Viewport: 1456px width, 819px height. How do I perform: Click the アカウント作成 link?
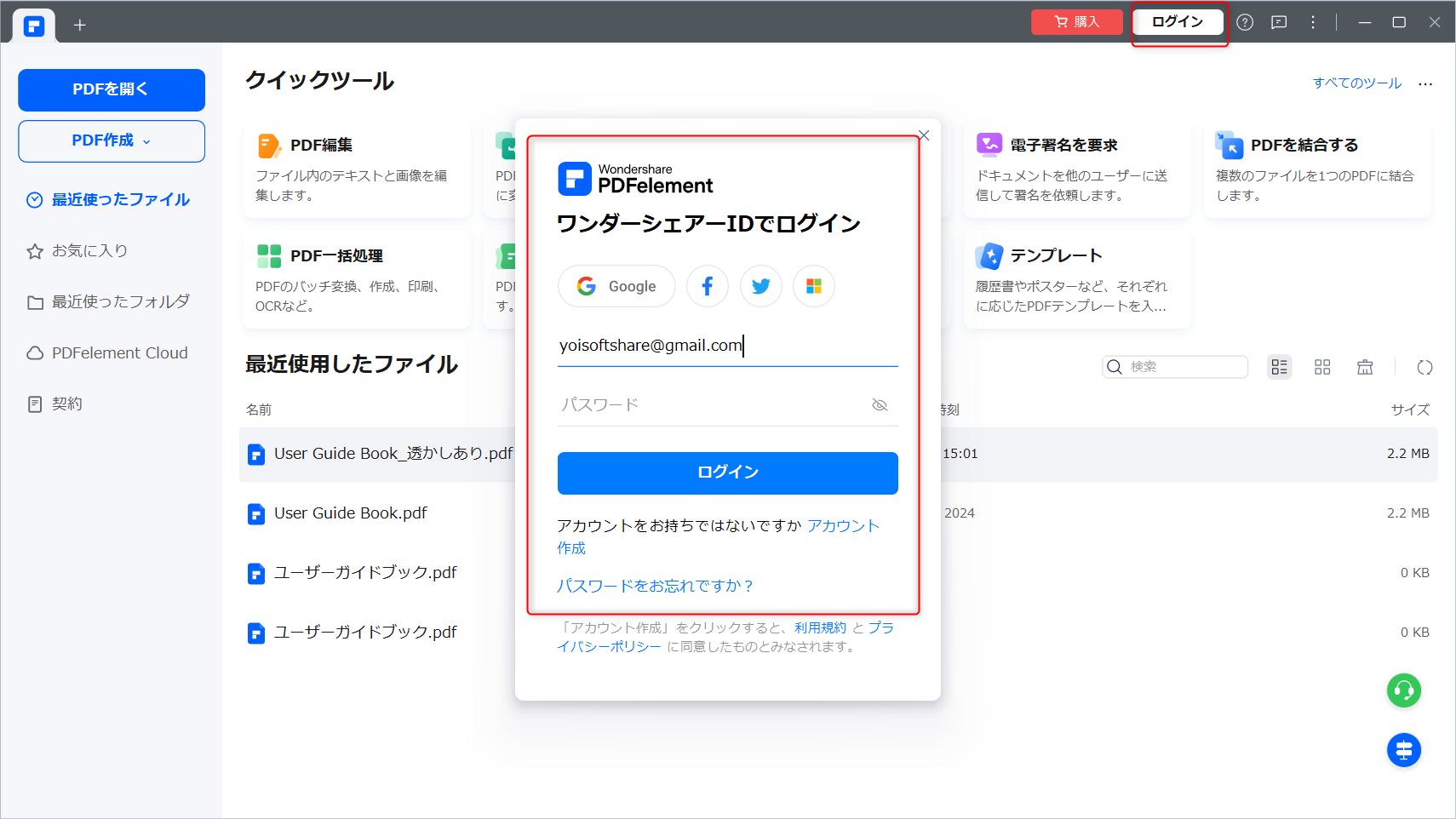[844, 526]
